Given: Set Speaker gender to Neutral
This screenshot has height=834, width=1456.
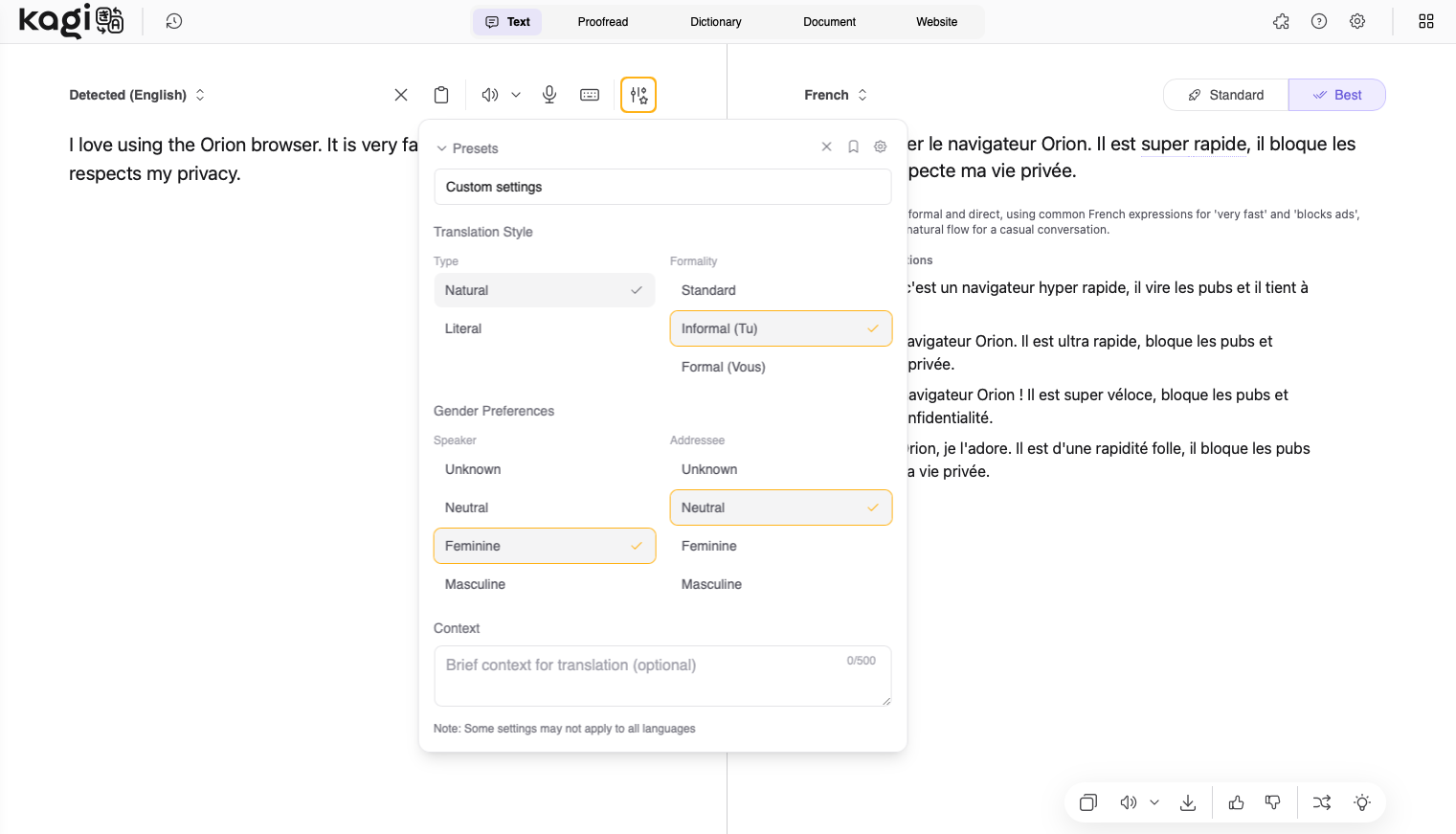Looking at the screenshot, I should click(x=545, y=507).
